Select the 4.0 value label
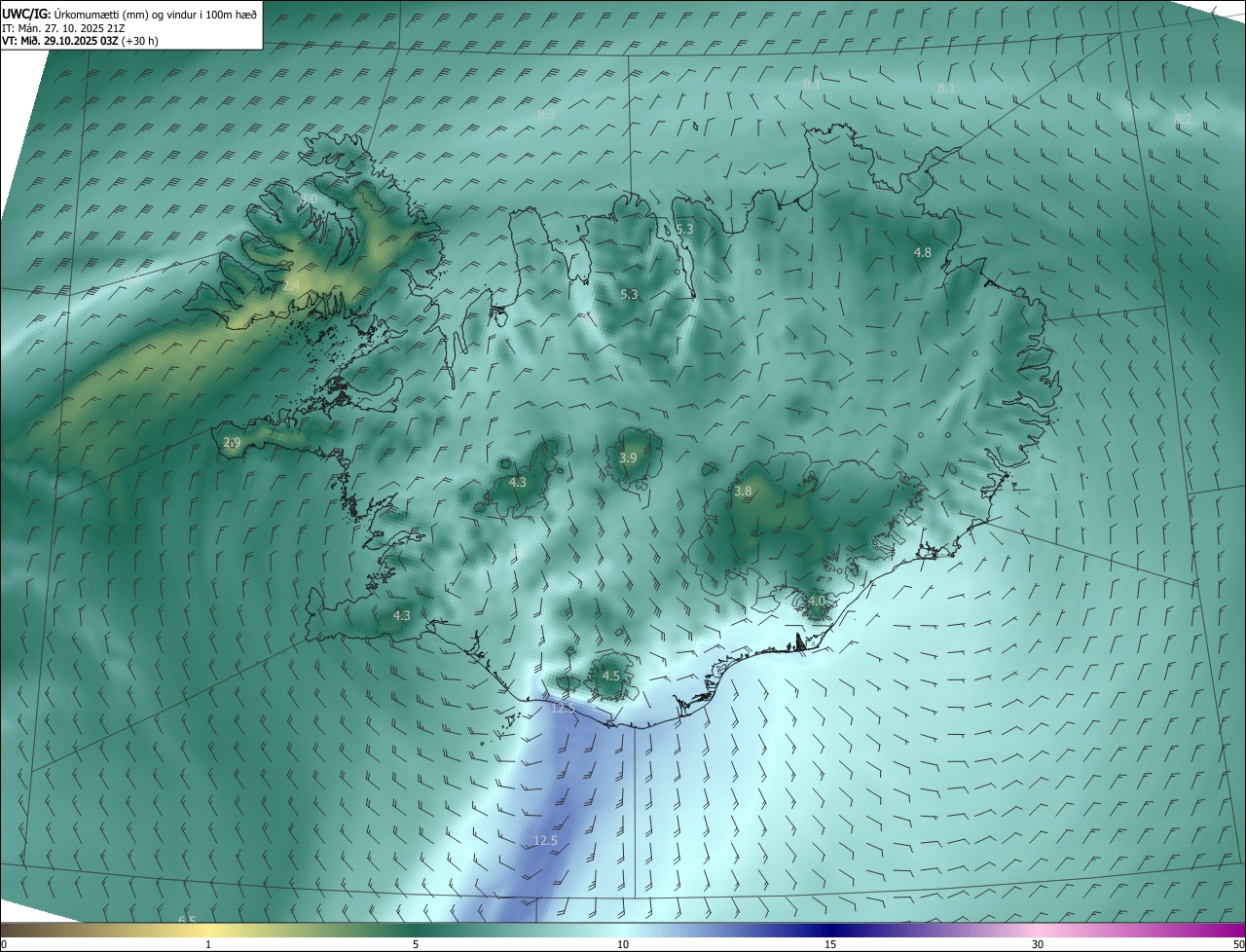This screenshot has width=1246, height=952. click(816, 601)
